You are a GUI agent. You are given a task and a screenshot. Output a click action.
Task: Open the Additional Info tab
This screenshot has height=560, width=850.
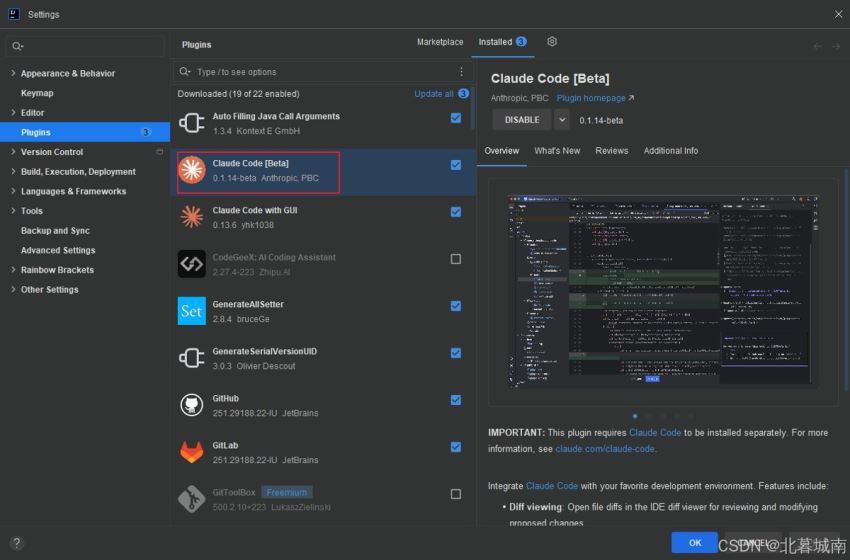pos(671,151)
